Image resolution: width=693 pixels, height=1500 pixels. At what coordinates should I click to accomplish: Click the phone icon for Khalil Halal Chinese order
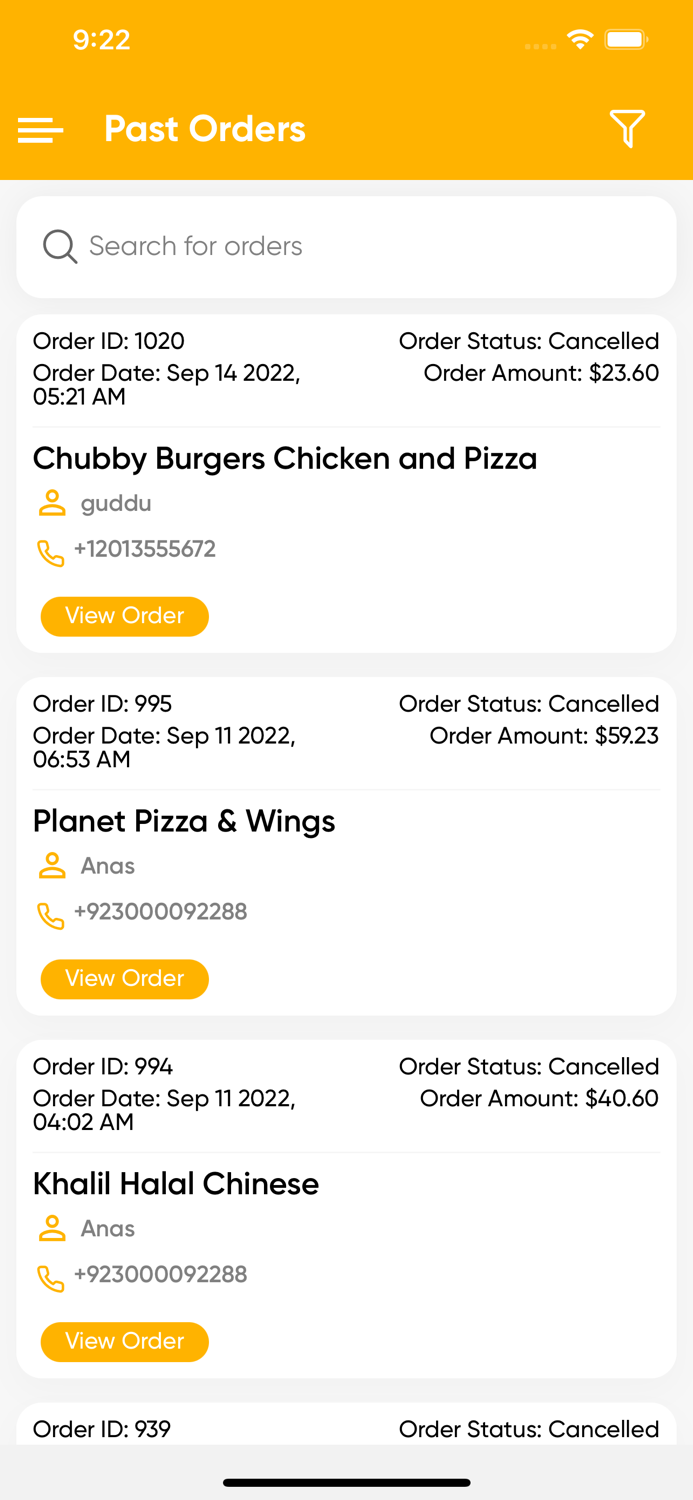(x=51, y=1277)
